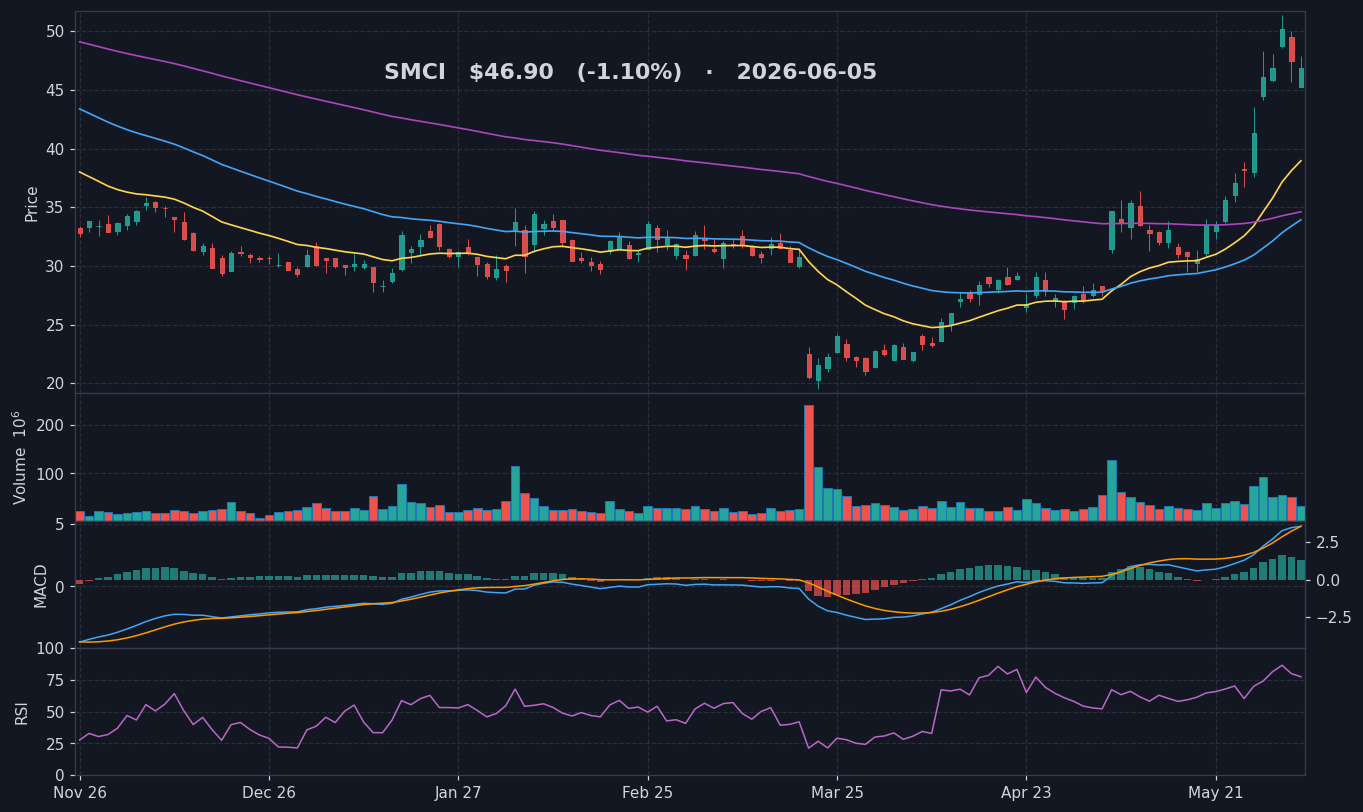The width and height of the screenshot is (1363, 812).
Task: Click the MACD right-axis value 2.5
Action: coord(1328,542)
